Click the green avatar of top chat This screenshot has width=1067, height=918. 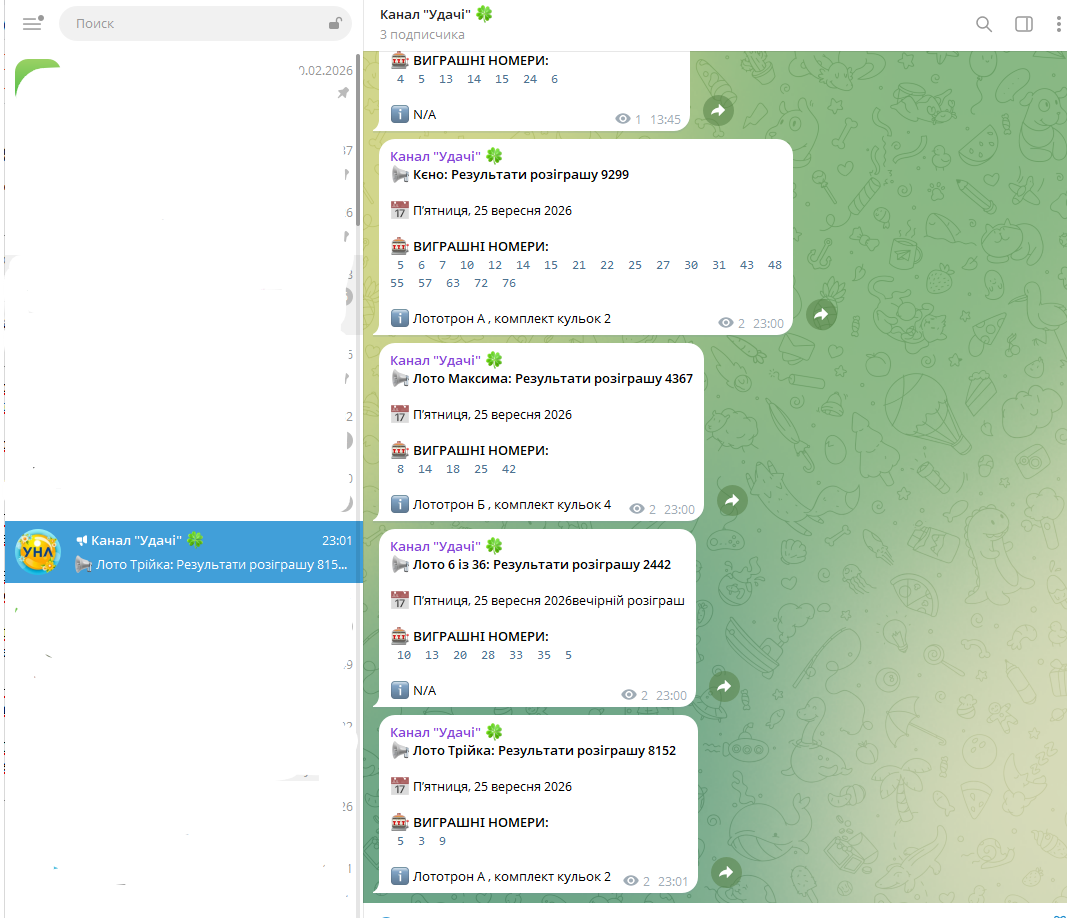pos(37,78)
